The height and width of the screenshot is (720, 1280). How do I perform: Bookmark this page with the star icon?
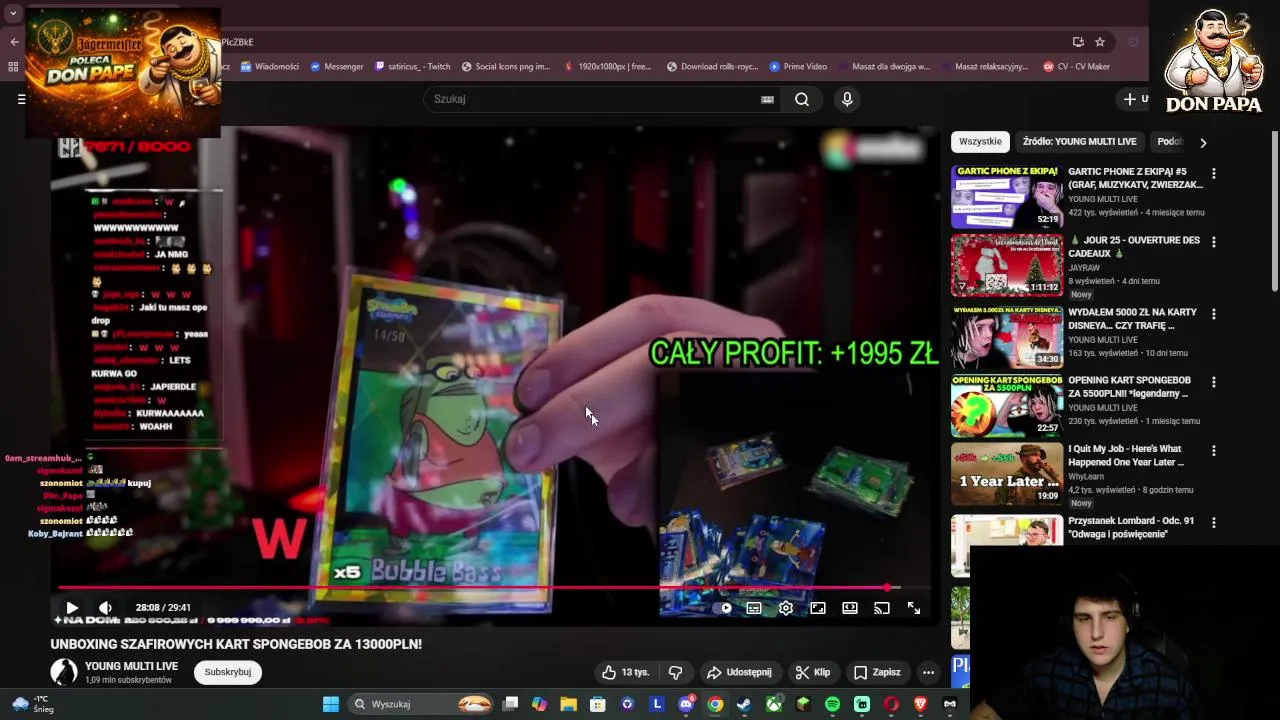(x=1100, y=42)
